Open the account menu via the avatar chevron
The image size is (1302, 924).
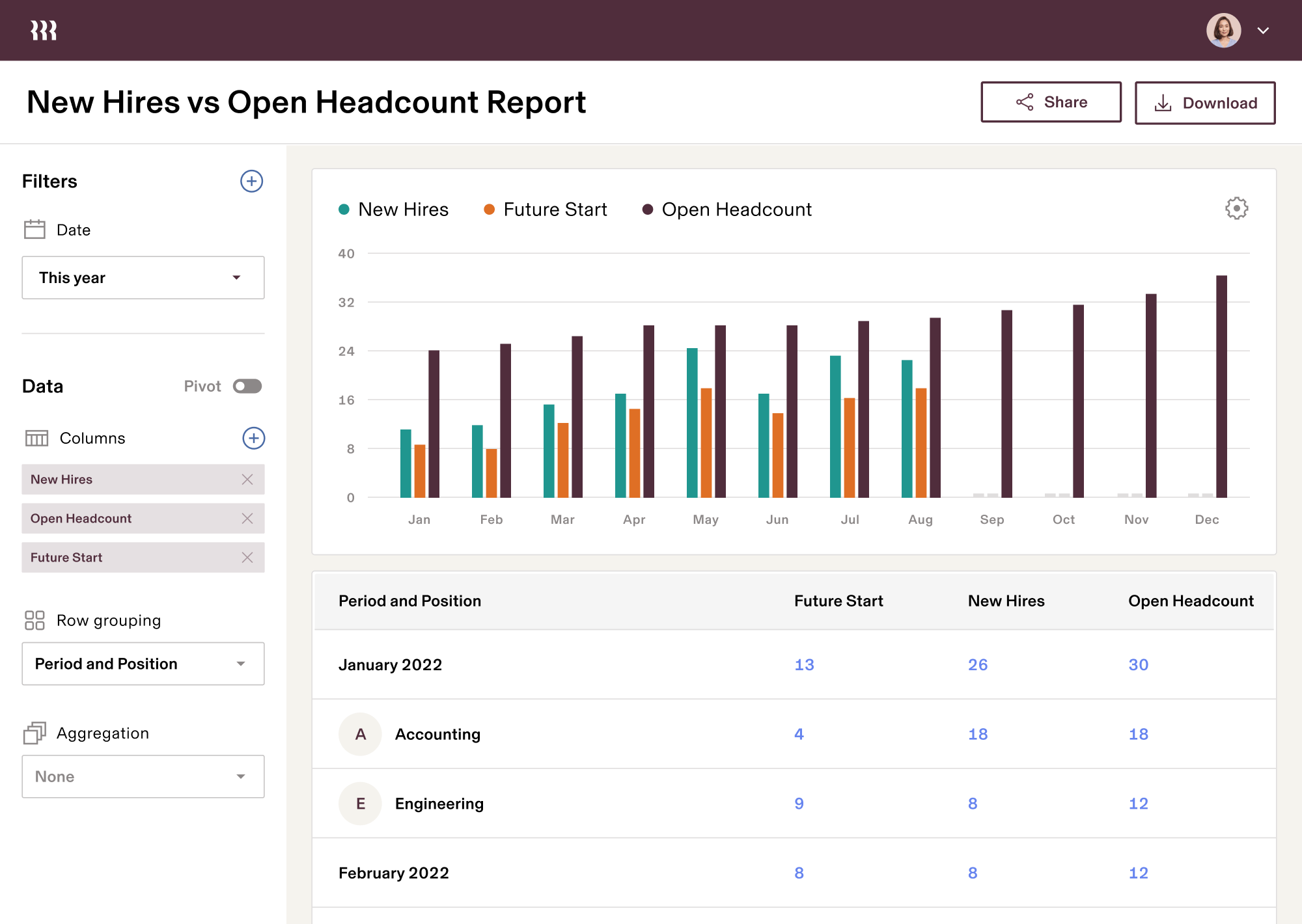(1264, 30)
